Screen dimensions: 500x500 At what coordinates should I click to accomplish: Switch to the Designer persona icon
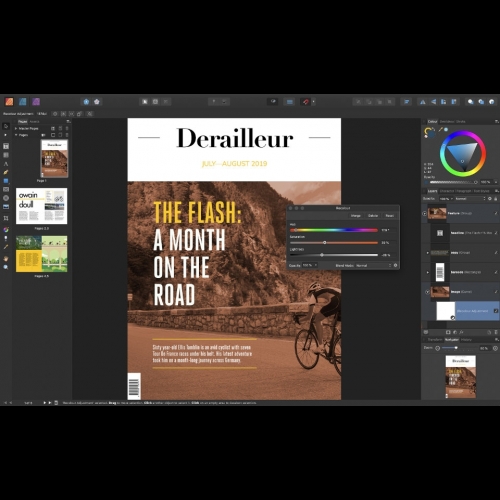tap(23, 102)
